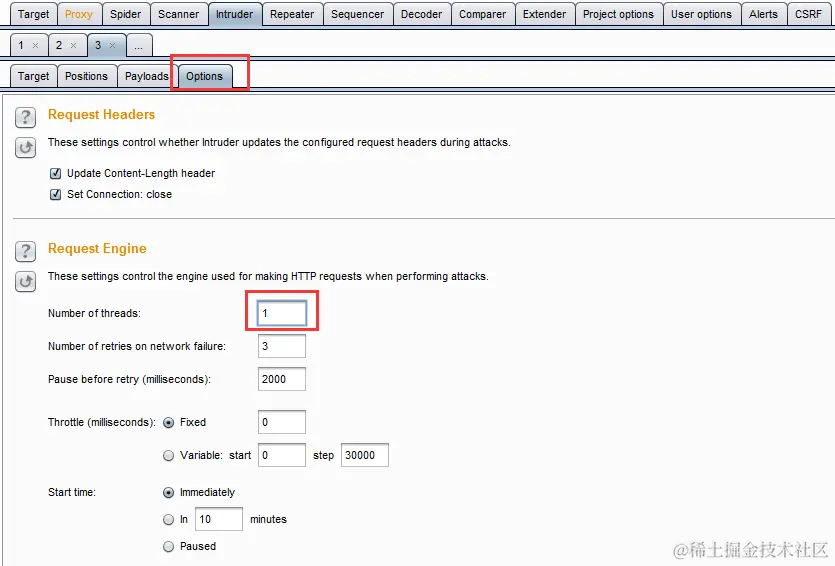Switch to the Alerts tab
835x566 pixels.
[x=763, y=14]
